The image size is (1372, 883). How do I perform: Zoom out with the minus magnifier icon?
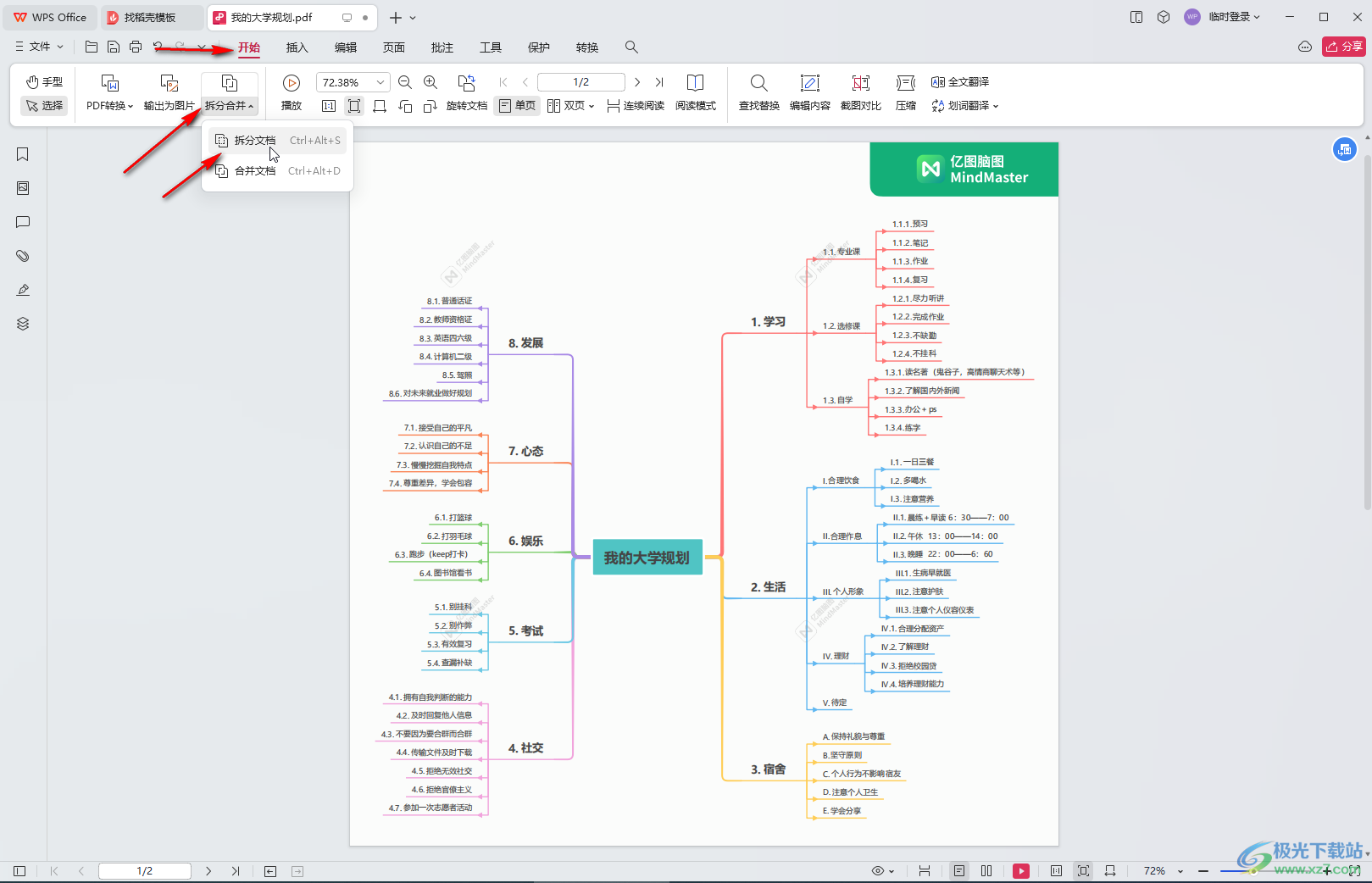pos(405,82)
